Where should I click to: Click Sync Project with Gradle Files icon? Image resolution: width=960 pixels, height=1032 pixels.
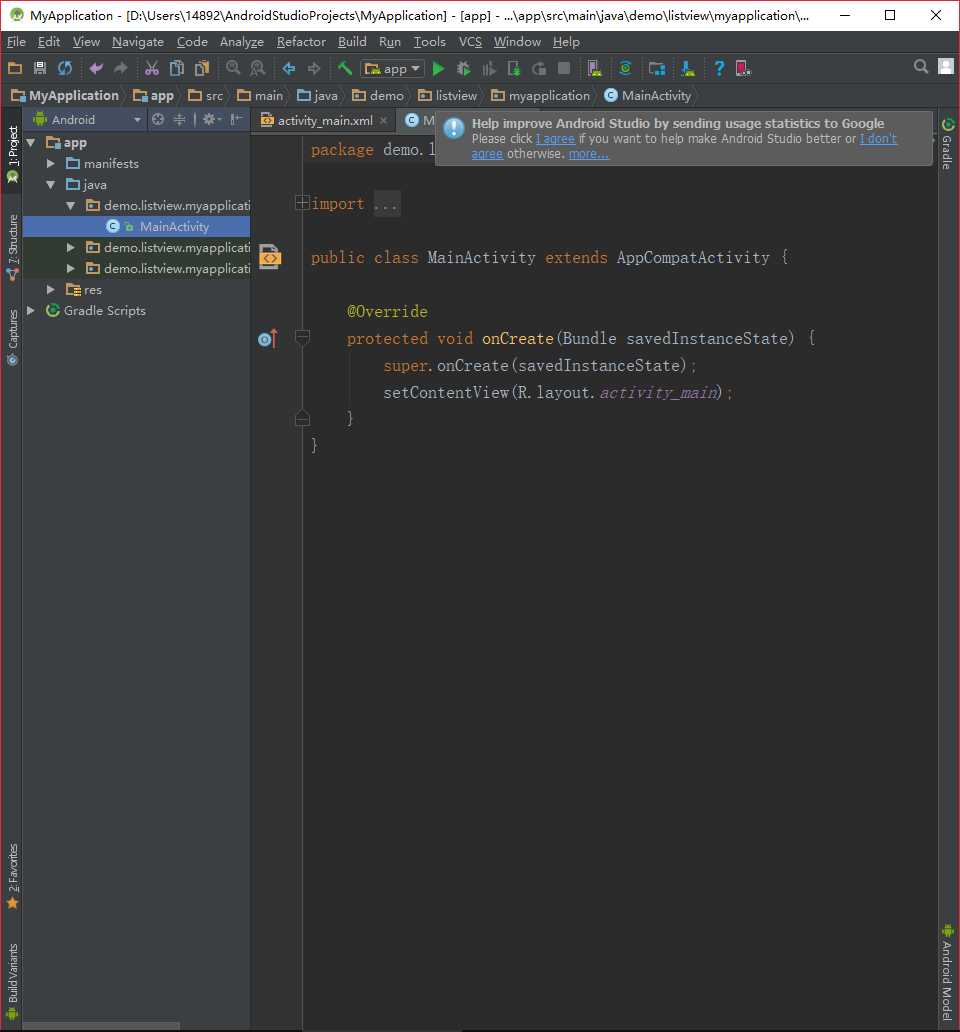[625, 68]
